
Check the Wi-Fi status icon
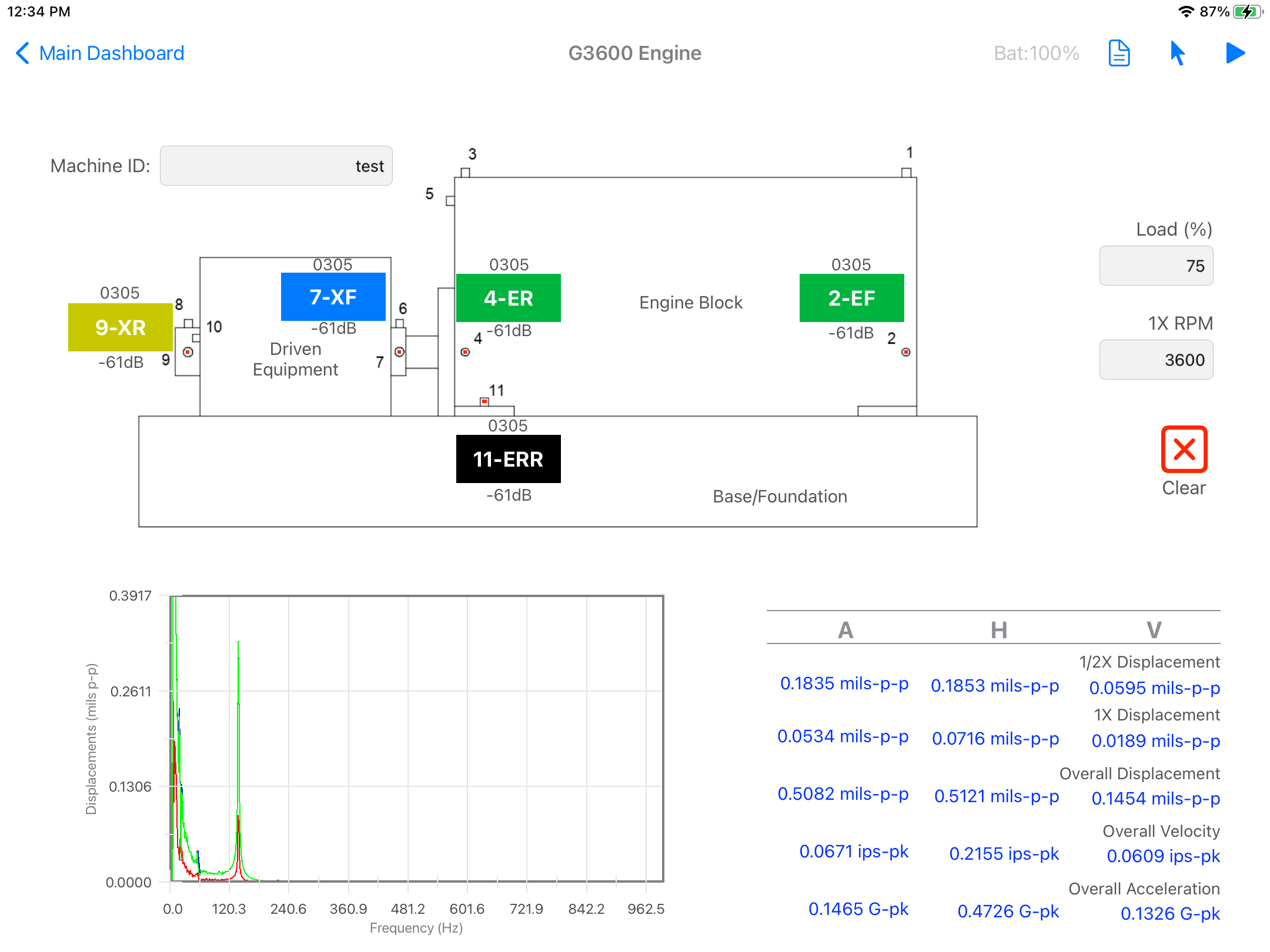click(1187, 12)
